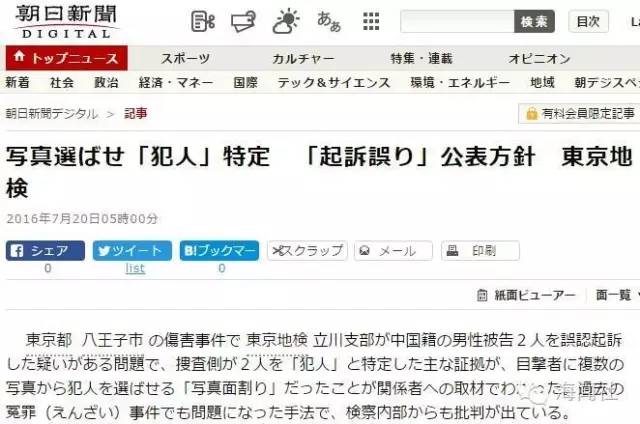Open the 紙面ビューアー viewer
Image resolution: width=640 pixels, height=424 pixels.
point(527,295)
